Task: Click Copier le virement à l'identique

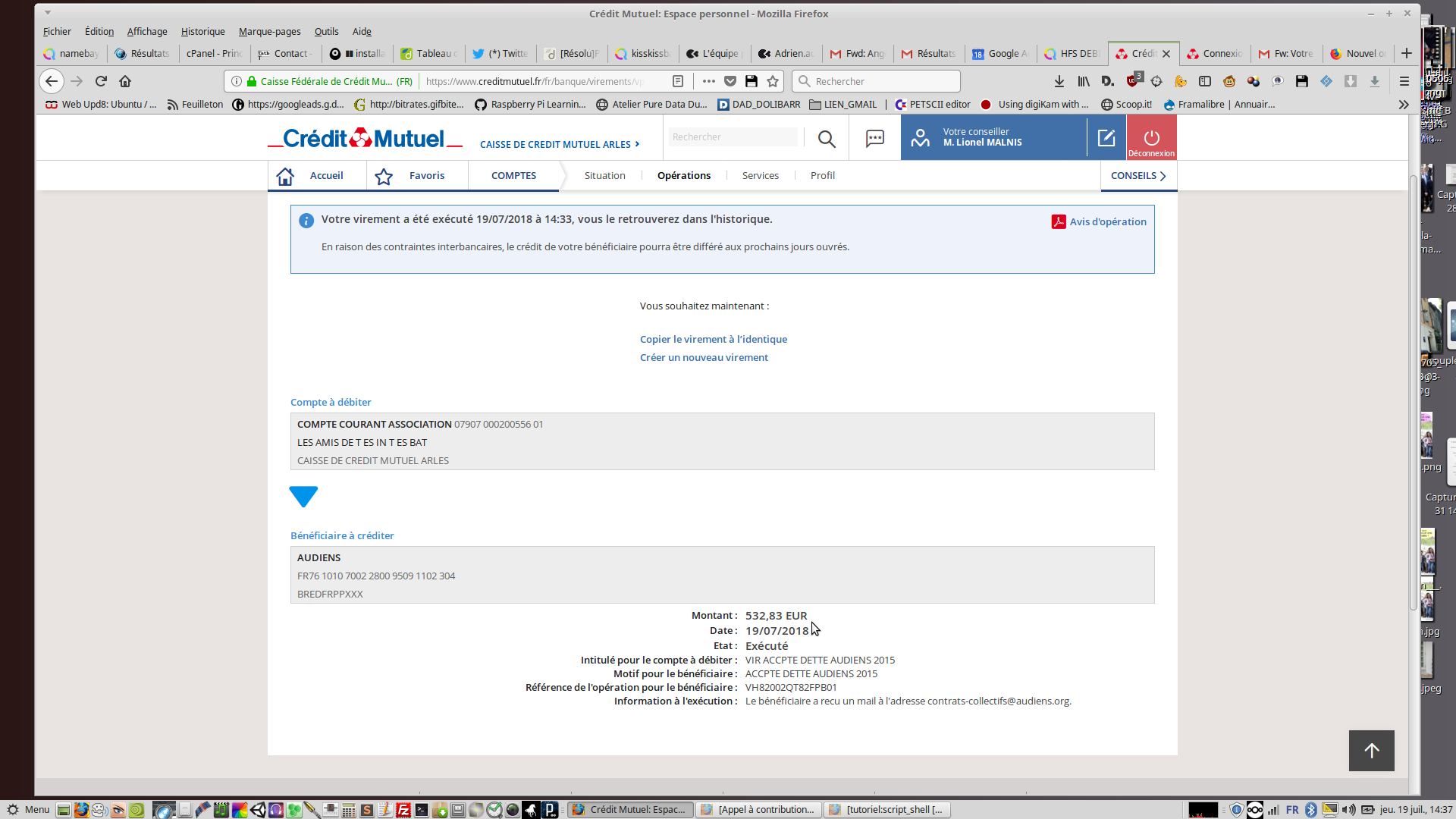Action: tap(713, 339)
